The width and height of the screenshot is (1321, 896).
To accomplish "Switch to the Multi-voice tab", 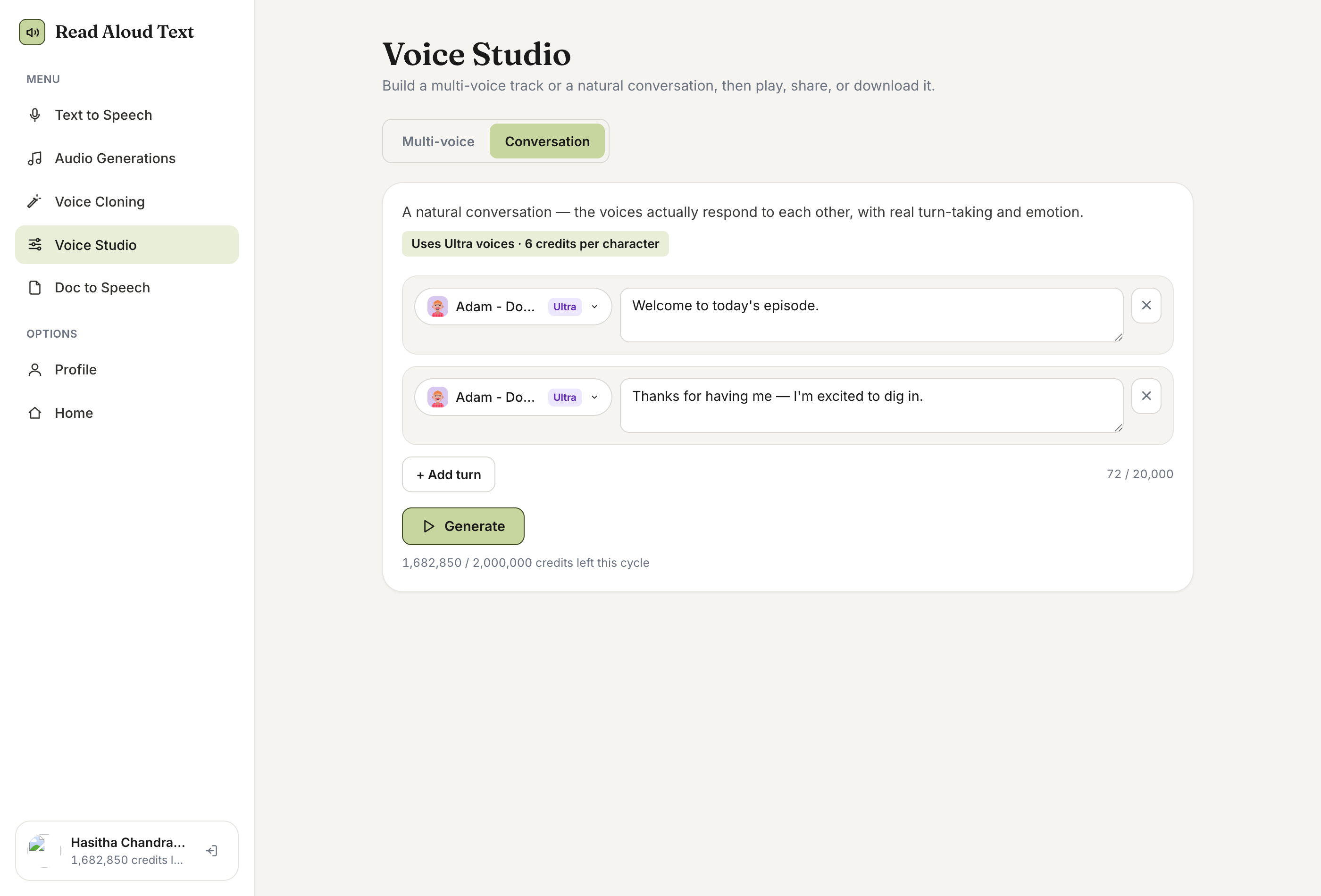I will coord(438,141).
